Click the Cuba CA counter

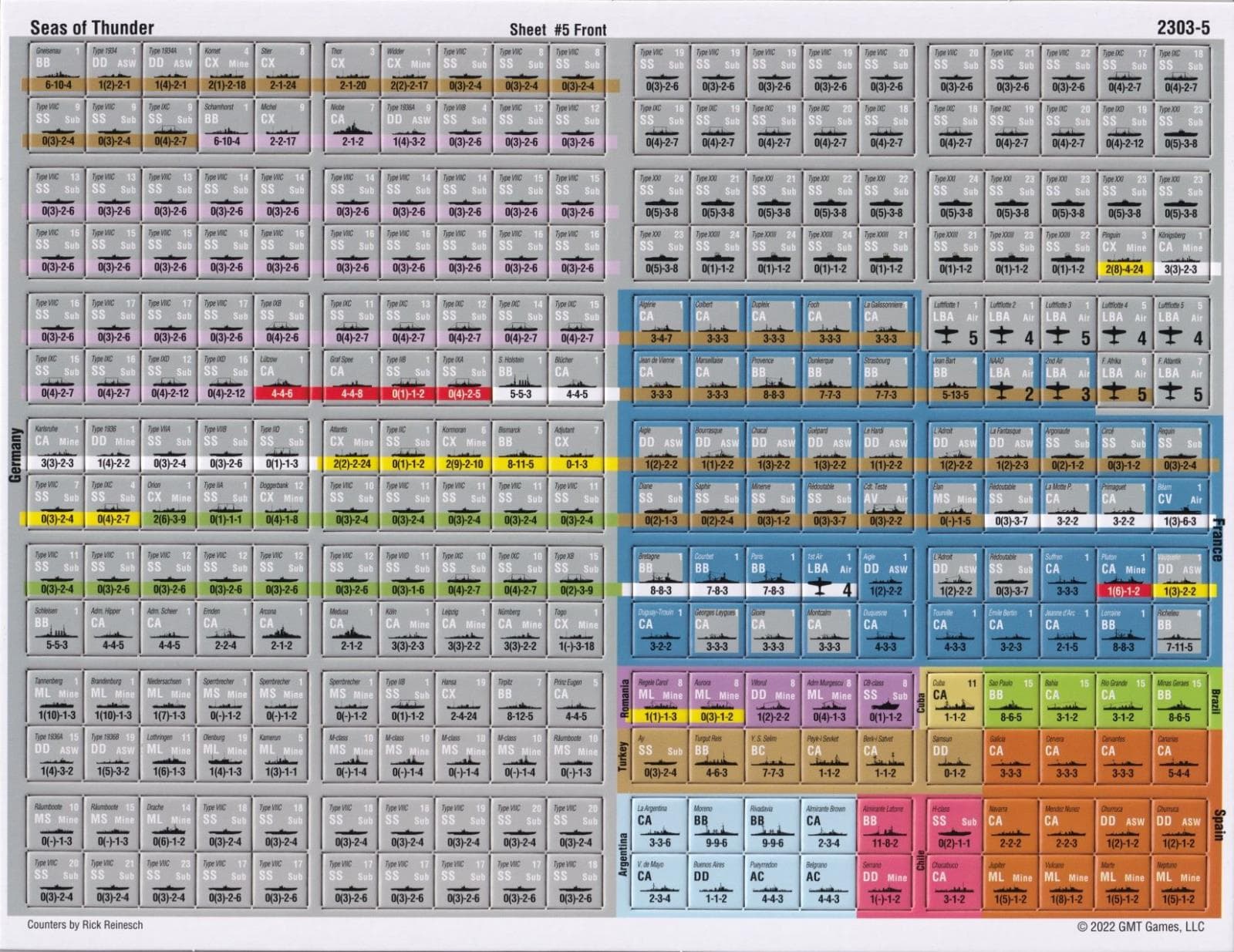(x=956, y=701)
